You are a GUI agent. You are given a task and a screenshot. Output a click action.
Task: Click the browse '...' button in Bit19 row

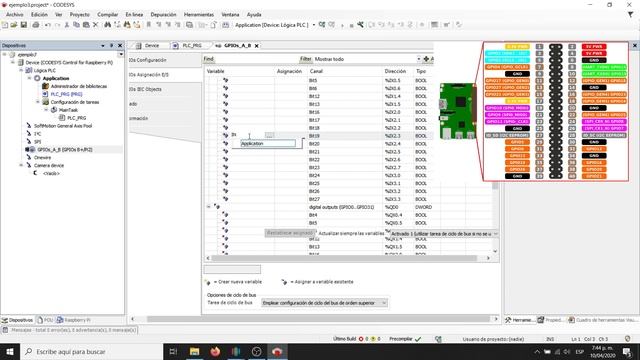[269, 135]
